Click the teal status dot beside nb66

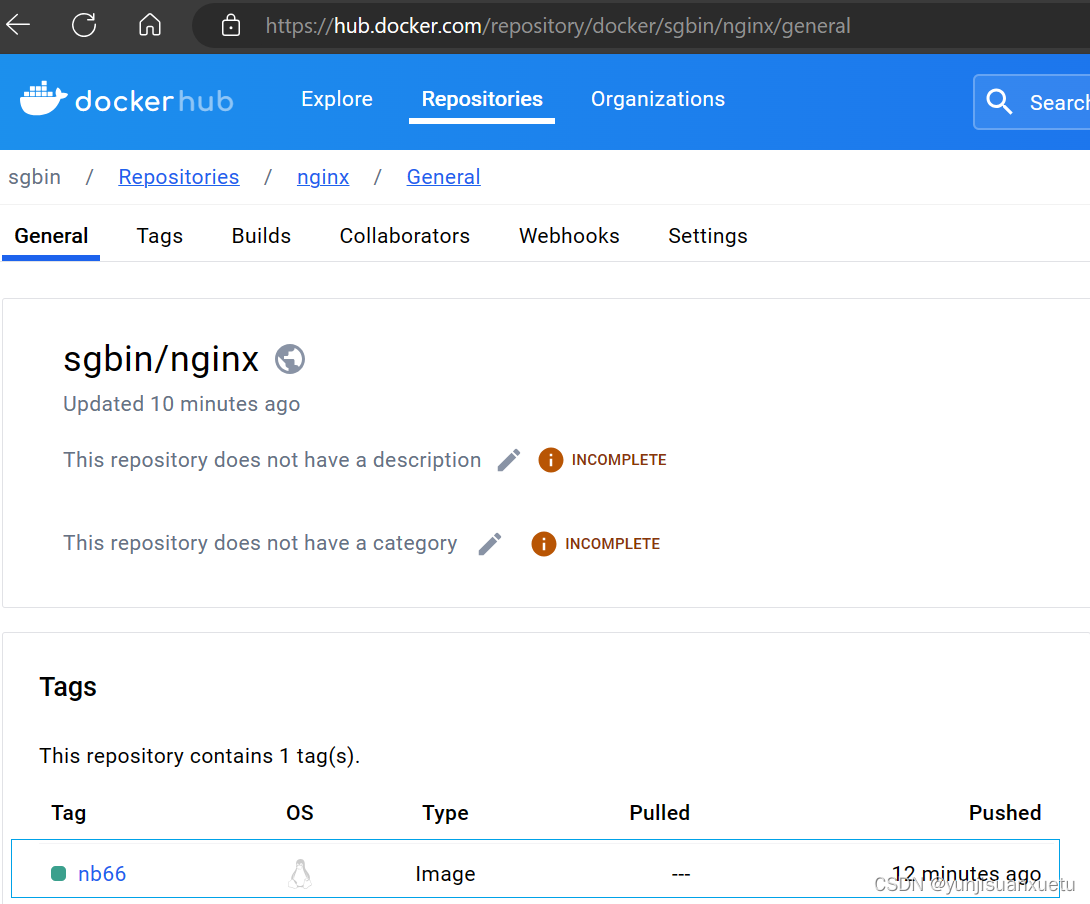click(58, 873)
